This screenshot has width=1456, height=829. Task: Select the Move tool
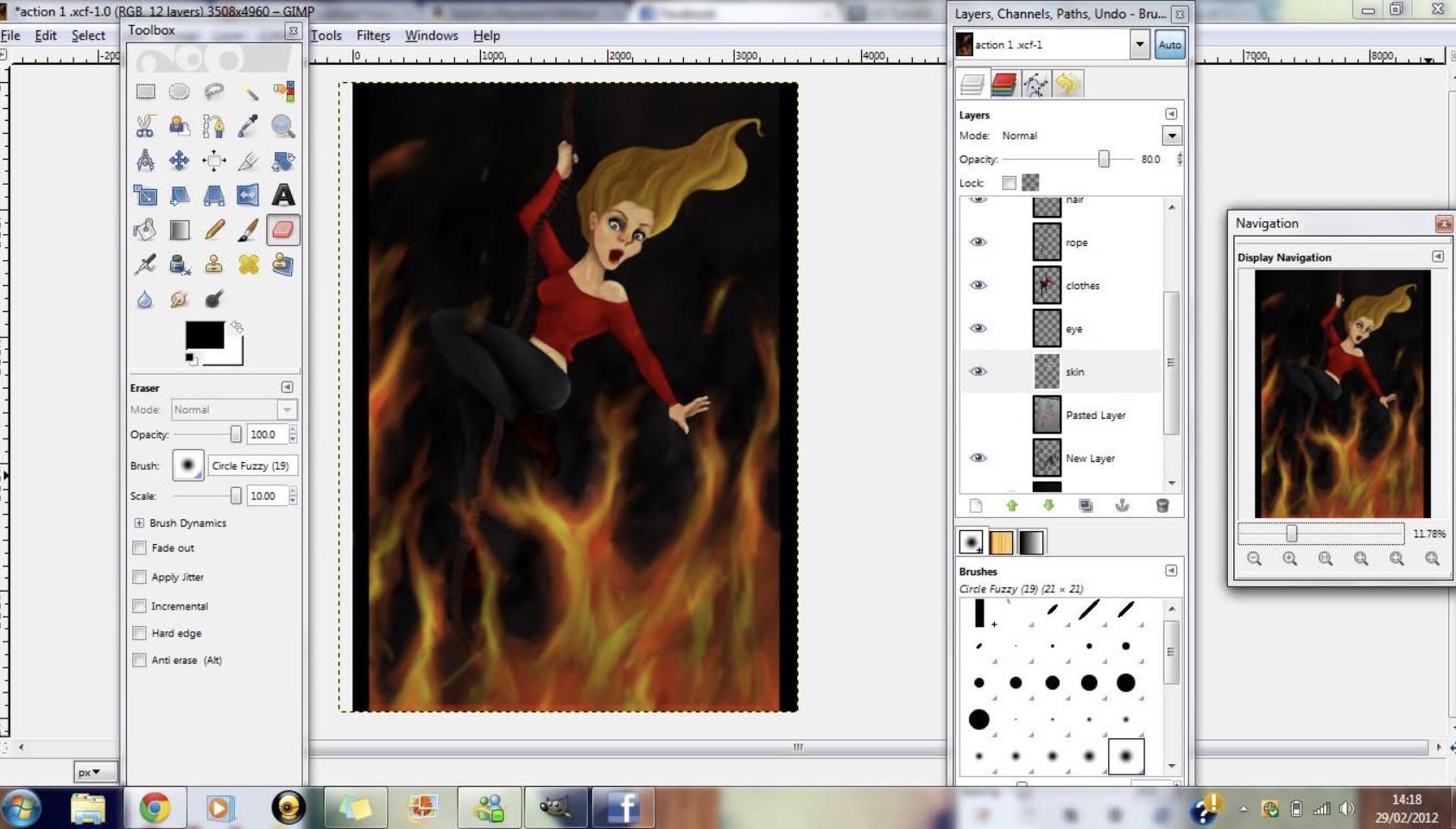tap(180, 161)
